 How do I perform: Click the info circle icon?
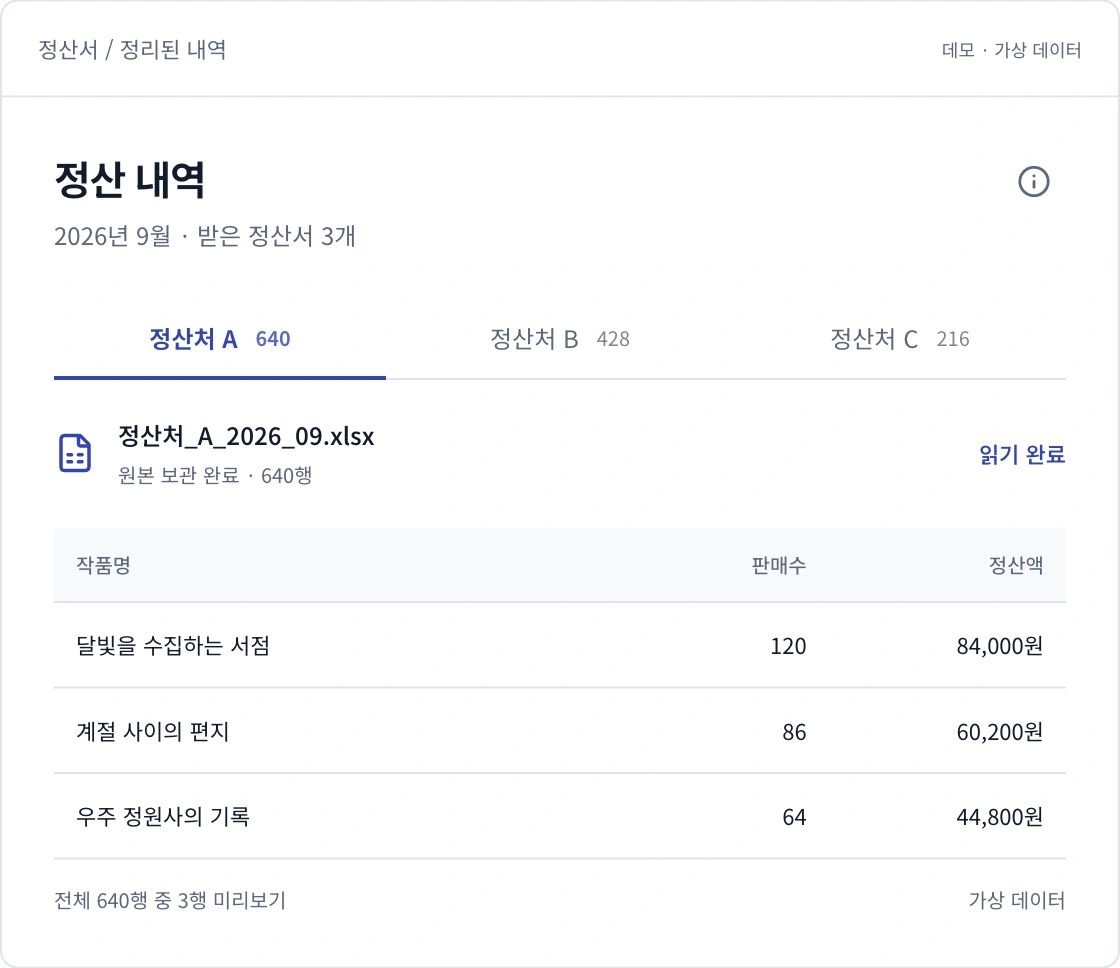point(1033,181)
